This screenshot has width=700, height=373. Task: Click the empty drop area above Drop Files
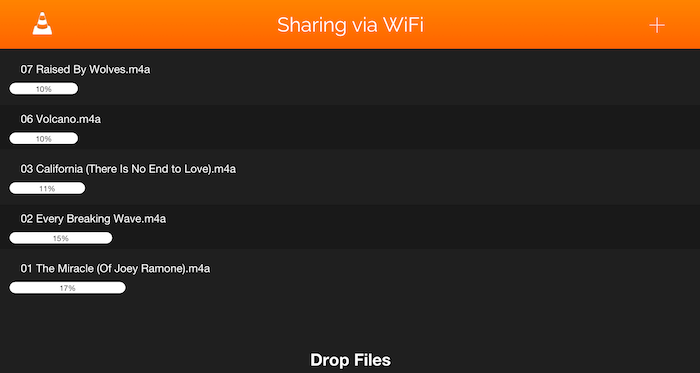tap(350, 323)
